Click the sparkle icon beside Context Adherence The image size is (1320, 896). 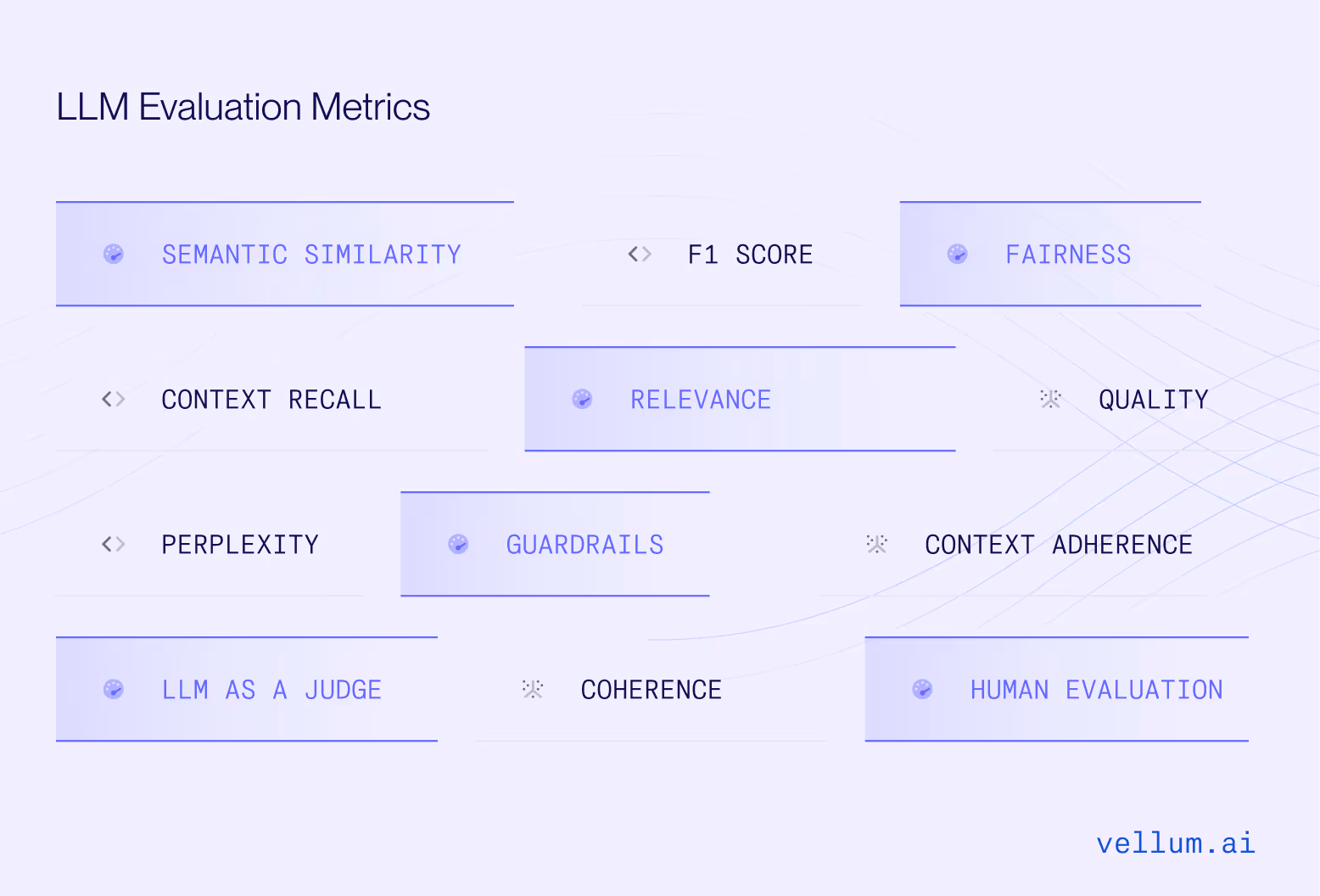[876, 544]
